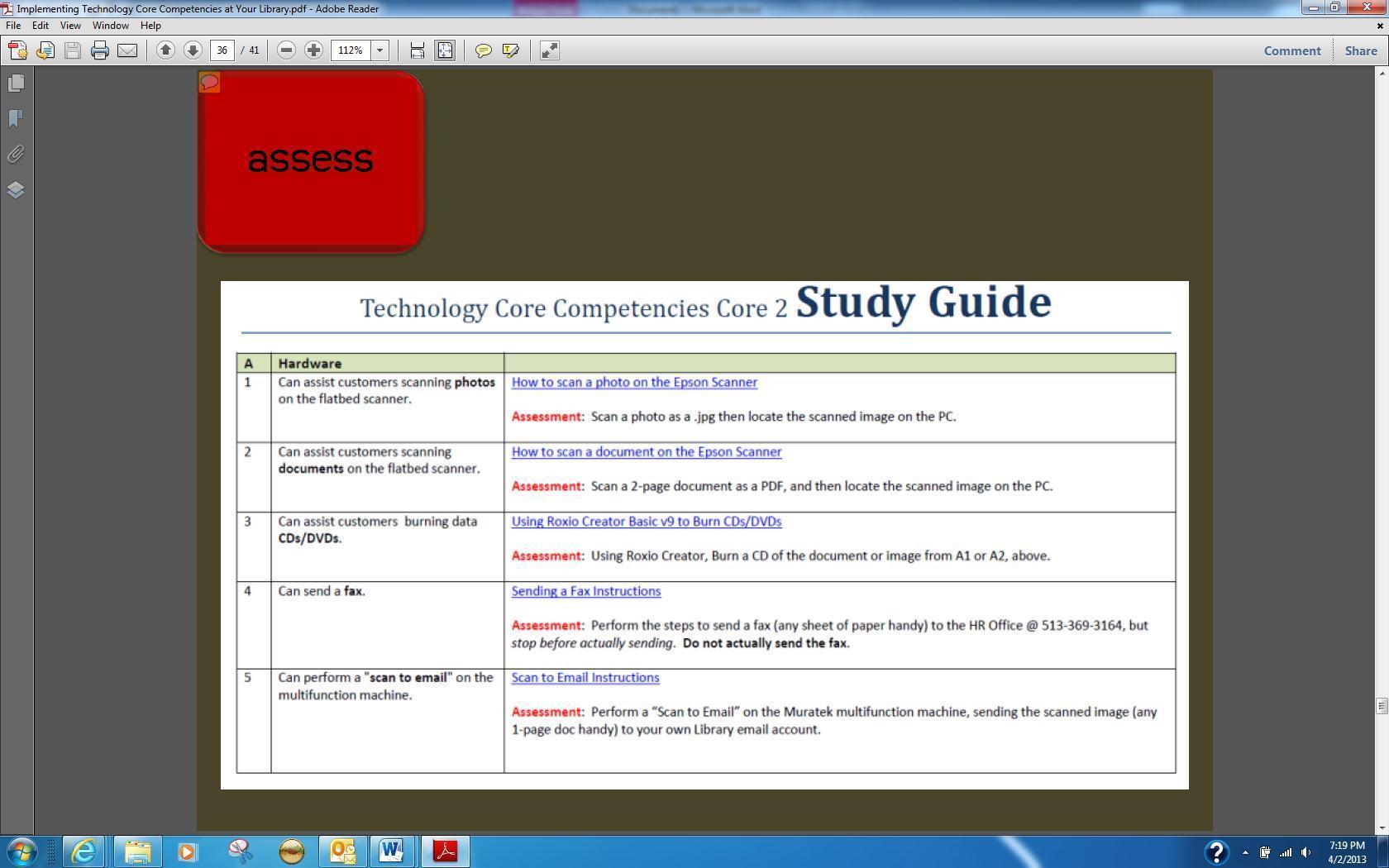The height and width of the screenshot is (868, 1389).
Task: Click the scrollbar down arrow
Action: pyautogui.click(x=1382, y=827)
